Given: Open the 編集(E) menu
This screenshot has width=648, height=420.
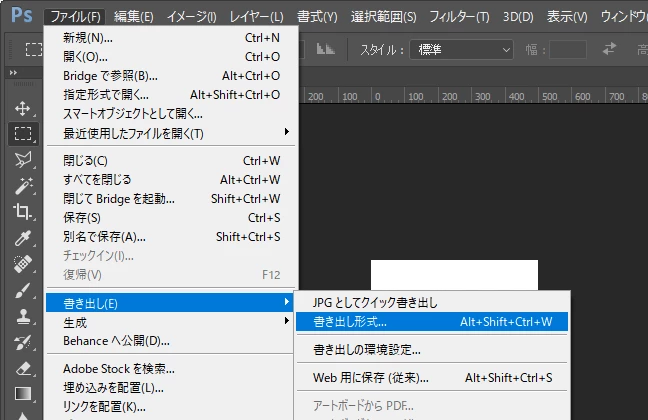Looking at the screenshot, I should [134, 17].
